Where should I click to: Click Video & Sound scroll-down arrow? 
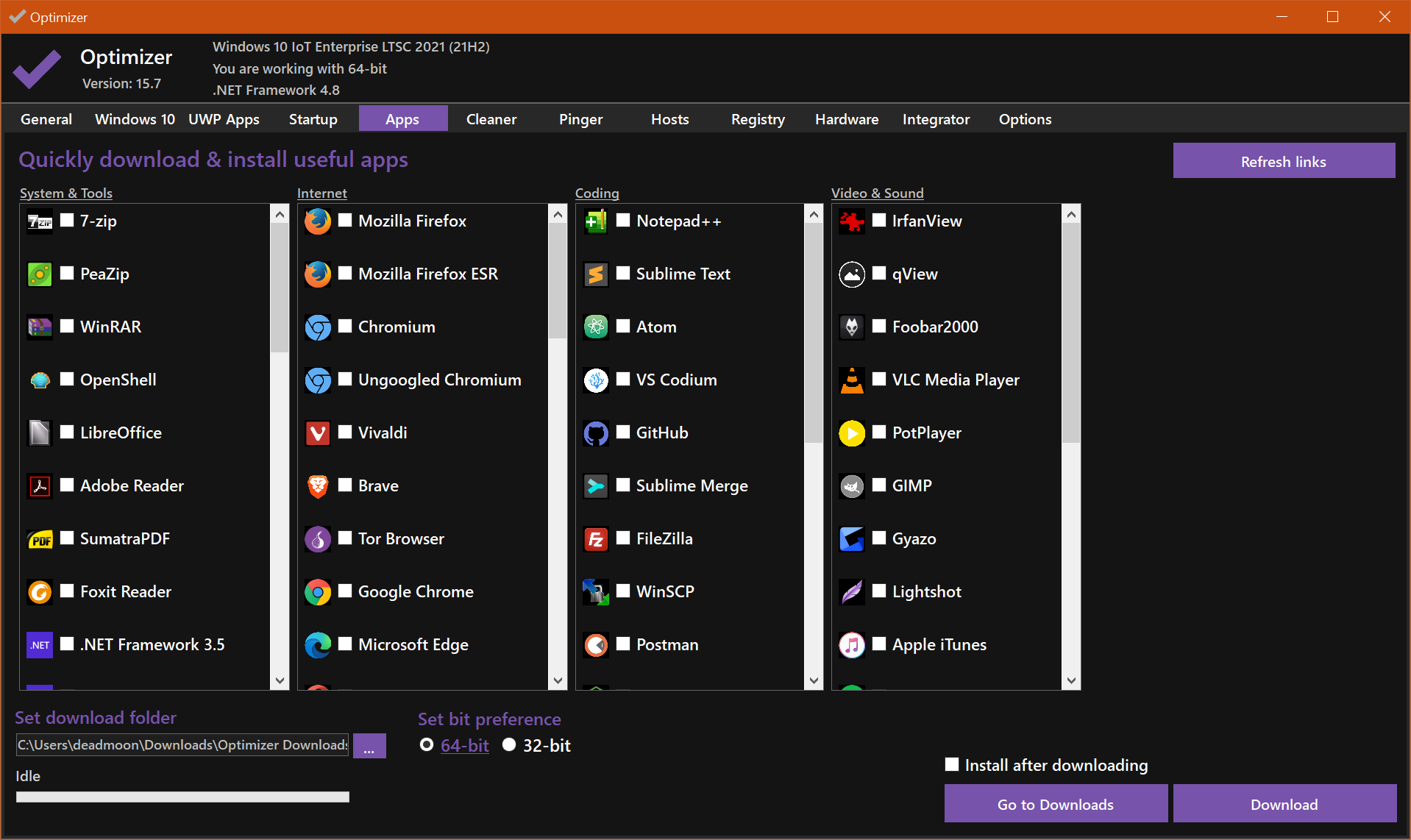(x=1071, y=680)
